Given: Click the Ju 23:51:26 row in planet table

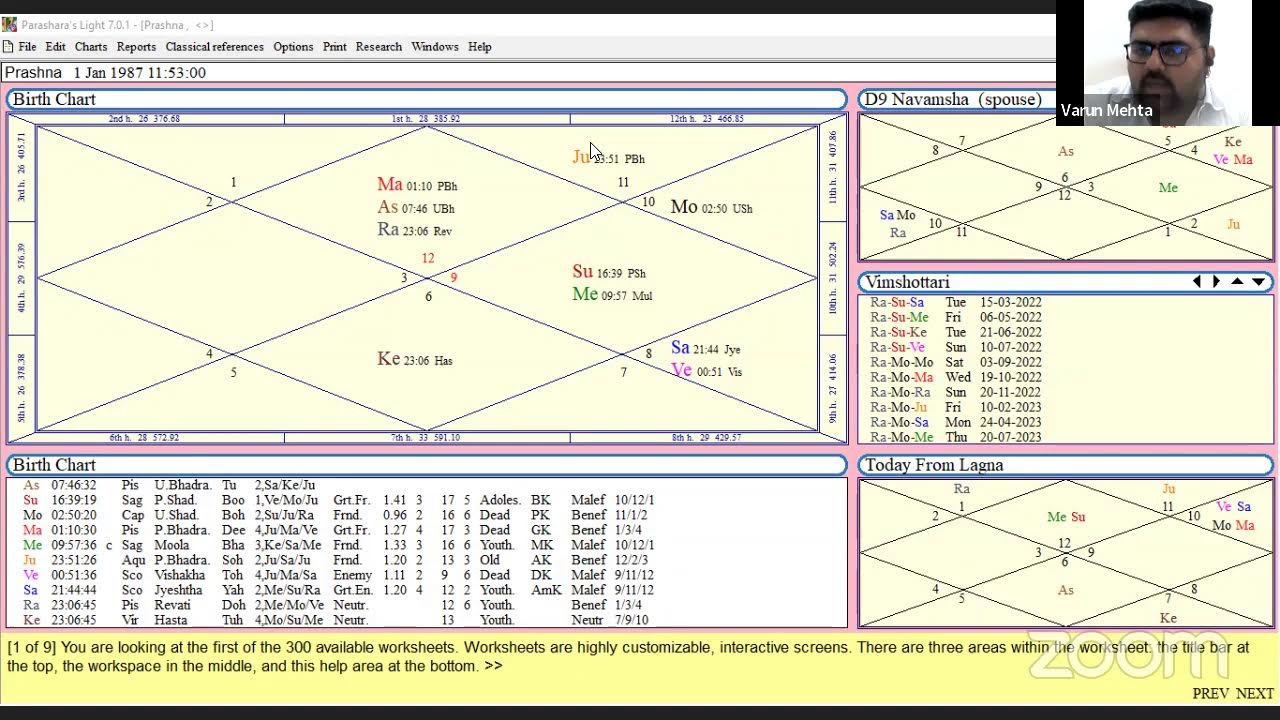Looking at the screenshot, I should [x=338, y=560].
